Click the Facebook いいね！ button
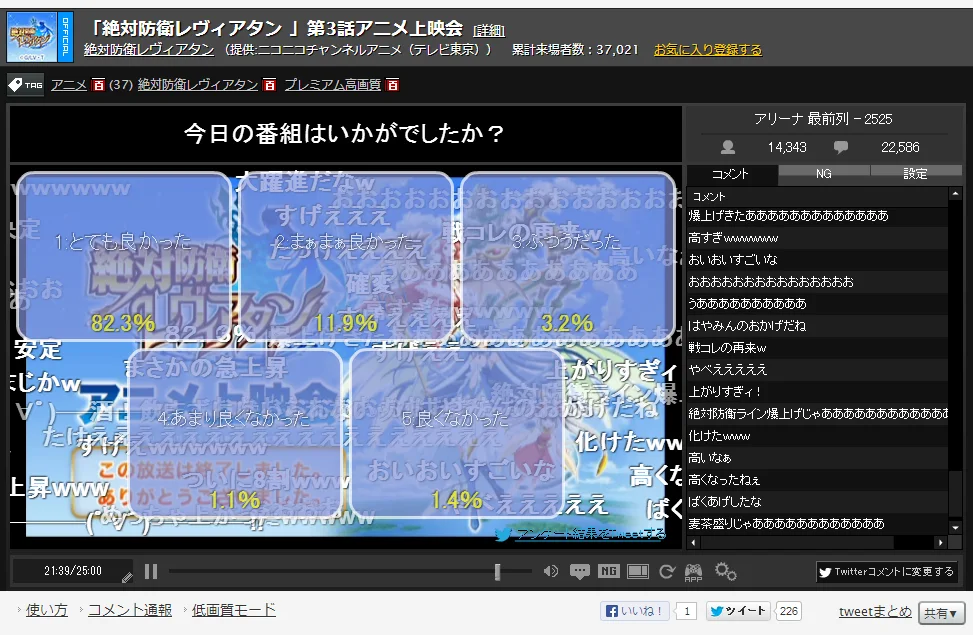Image resolution: width=973 pixels, height=635 pixels. click(635, 611)
